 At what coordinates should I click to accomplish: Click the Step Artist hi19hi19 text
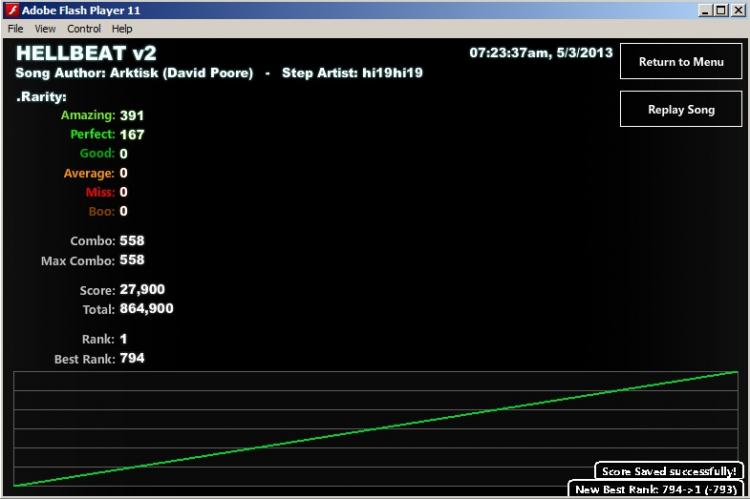[x=352, y=73]
